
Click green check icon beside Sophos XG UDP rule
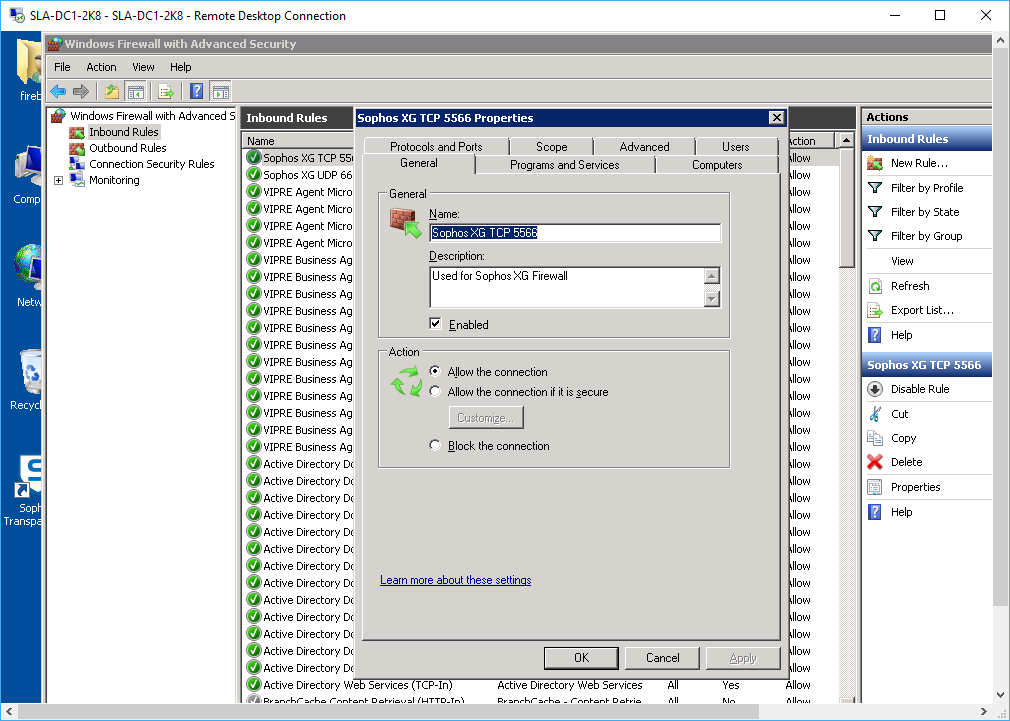(254, 175)
